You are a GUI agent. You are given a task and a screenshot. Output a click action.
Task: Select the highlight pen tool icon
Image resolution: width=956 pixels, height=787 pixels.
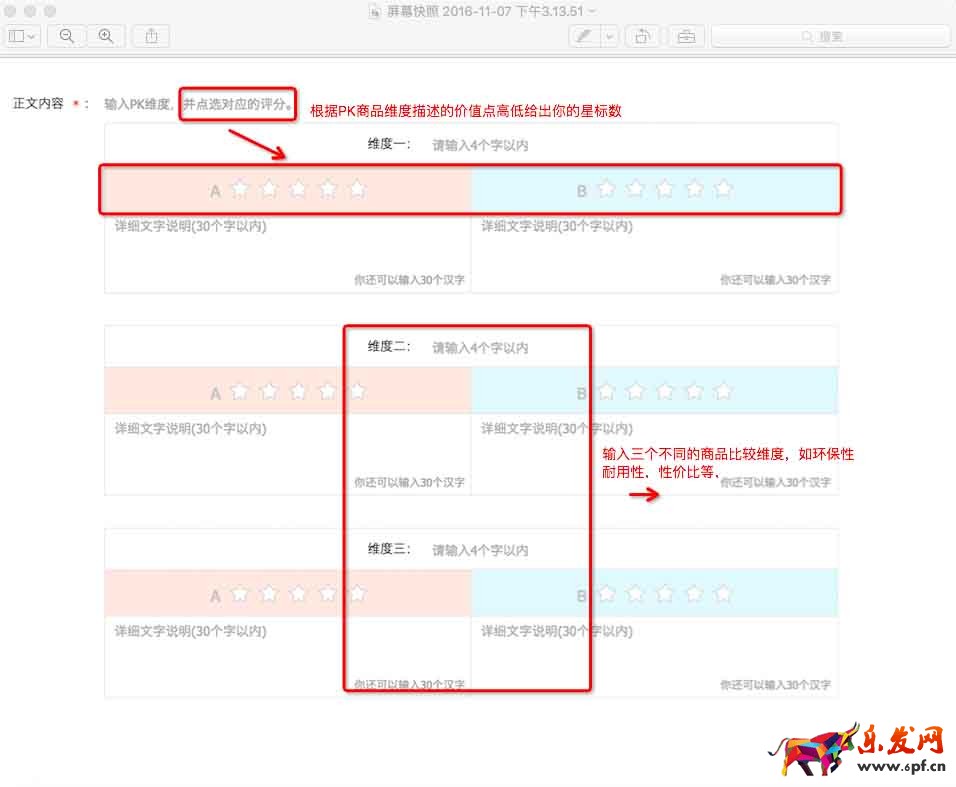pyautogui.click(x=583, y=36)
